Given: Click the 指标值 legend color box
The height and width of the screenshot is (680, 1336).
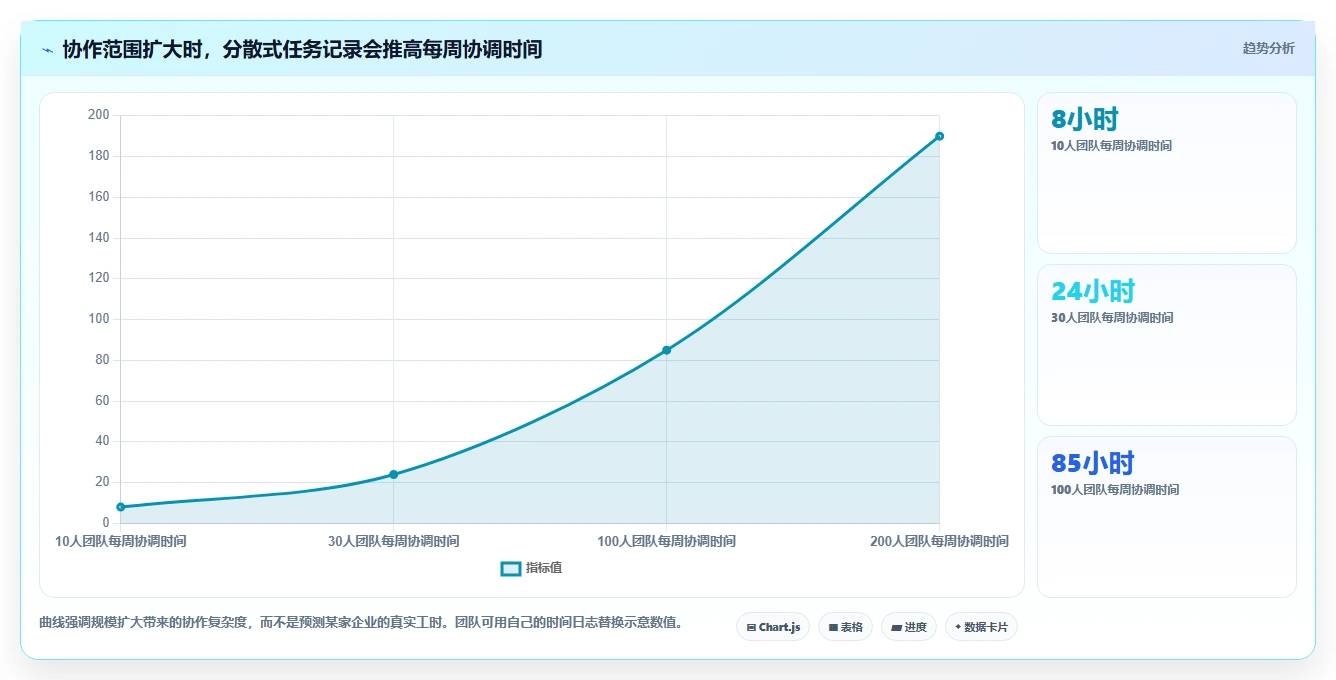Looking at the screenshot, I should (511, 568).
